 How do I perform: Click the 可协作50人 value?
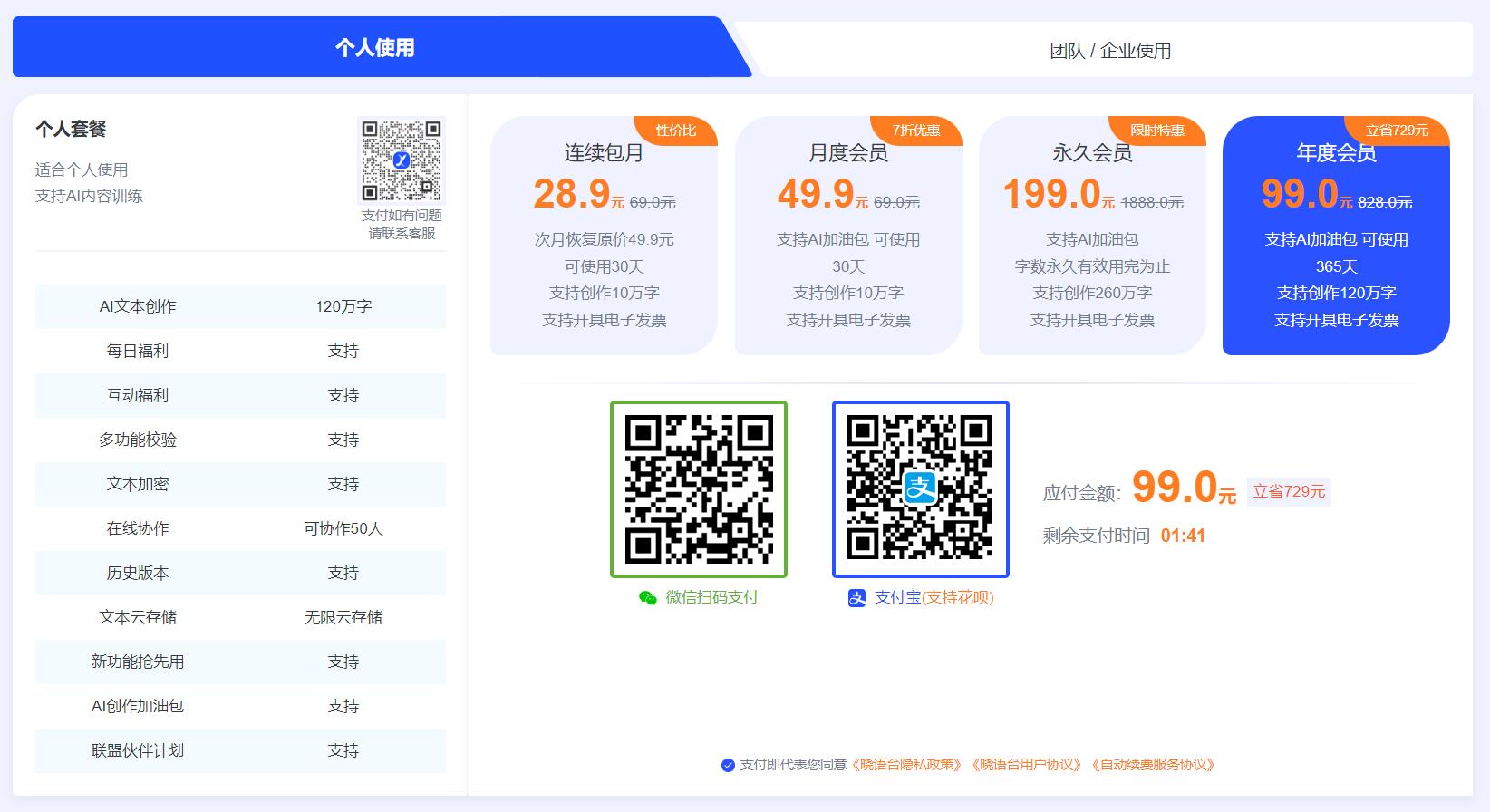pos(343,528)
